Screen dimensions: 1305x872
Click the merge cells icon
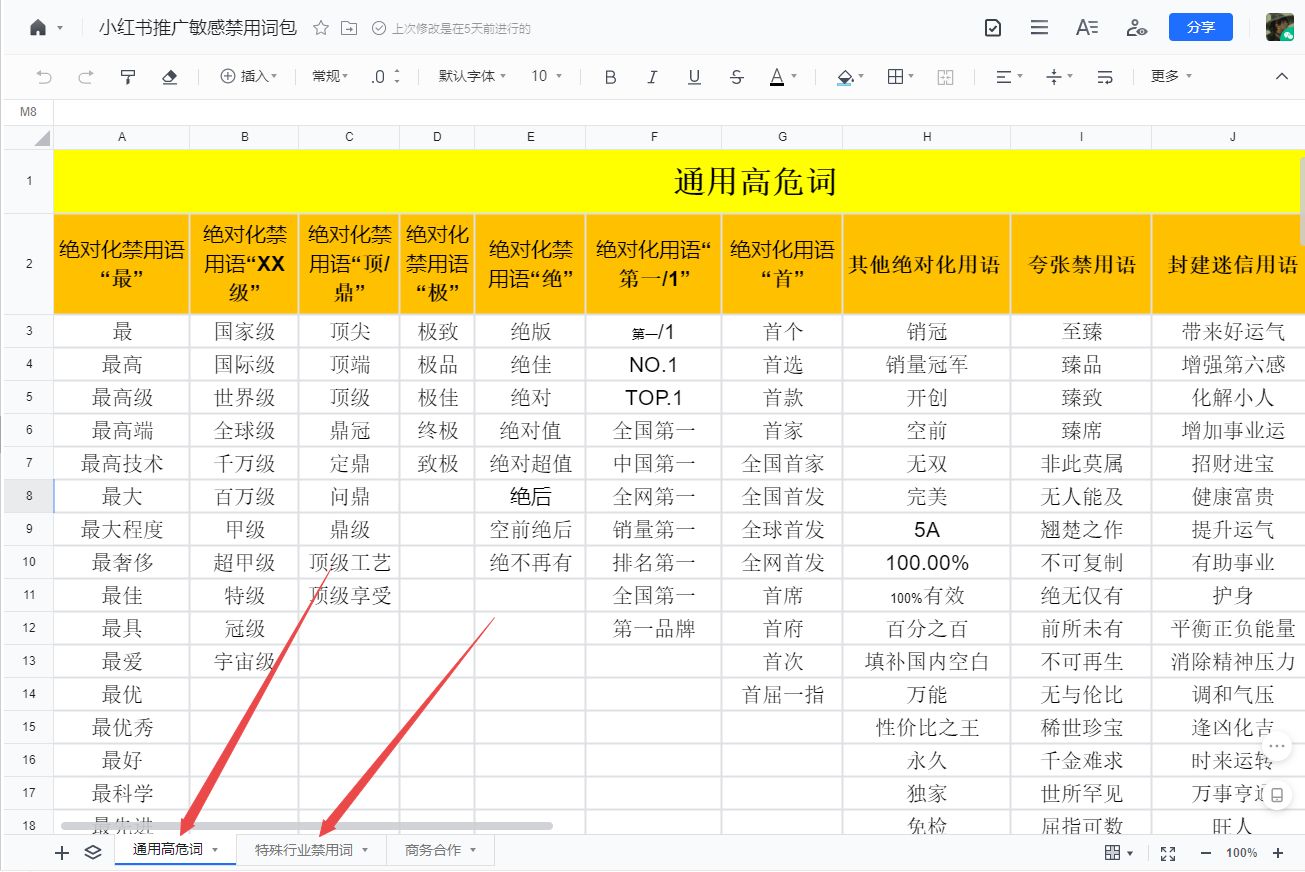[x=945, y=75]
